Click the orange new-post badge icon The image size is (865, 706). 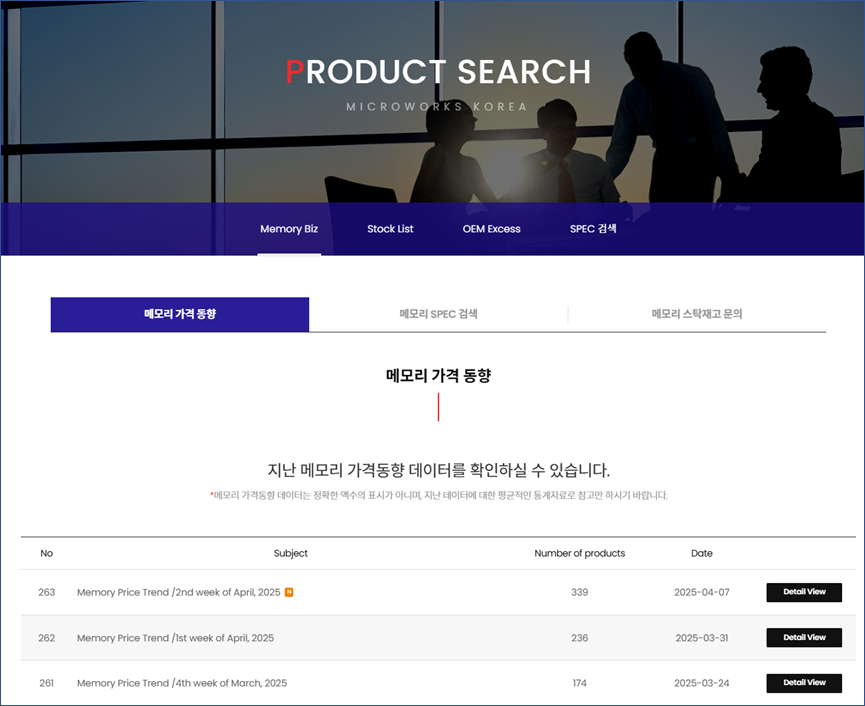[289, 592]
